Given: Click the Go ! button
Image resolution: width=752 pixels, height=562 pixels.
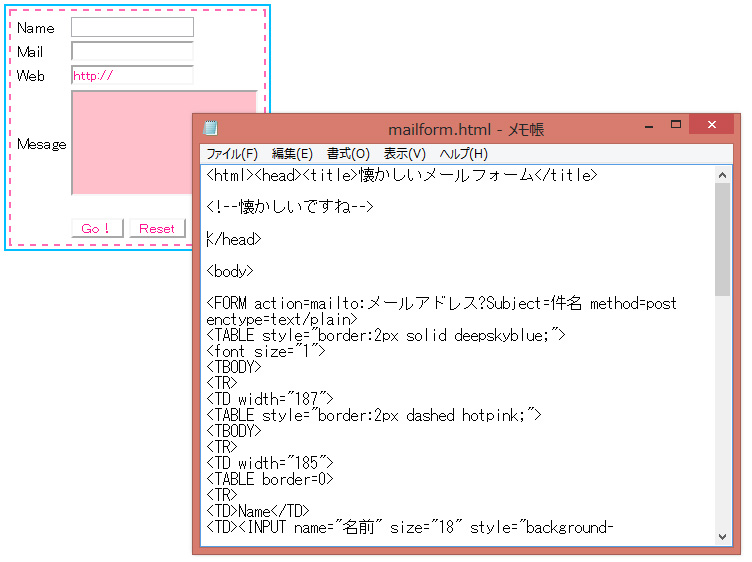Looking at the screenshot, I should [97, 228].
